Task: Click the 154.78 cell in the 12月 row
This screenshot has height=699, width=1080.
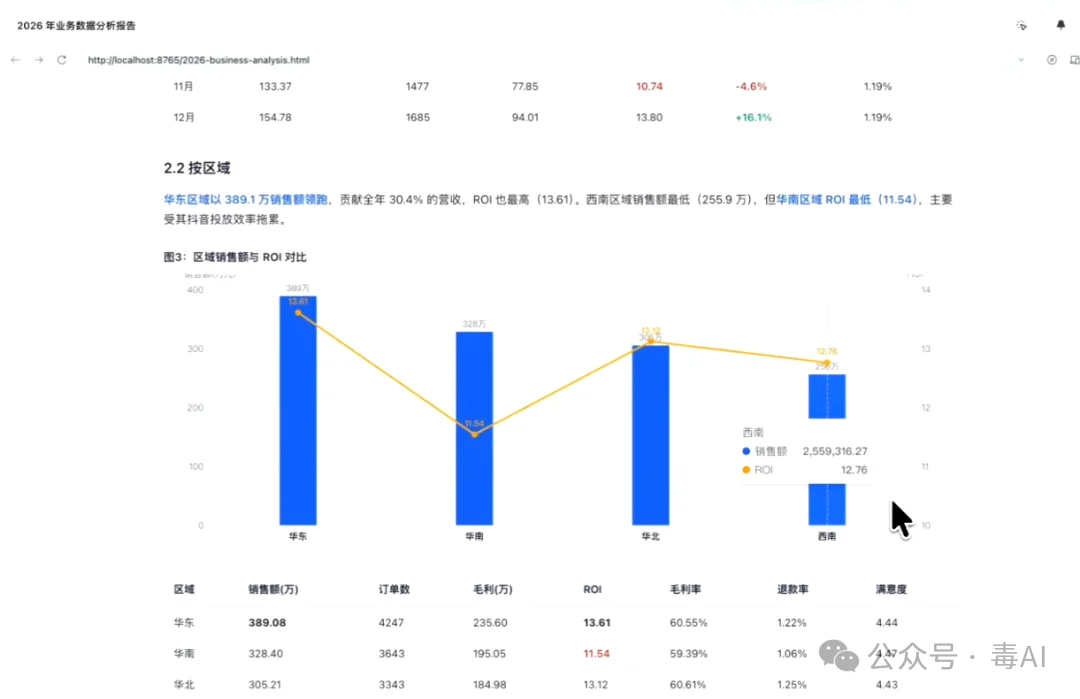Action: (275, 117)
